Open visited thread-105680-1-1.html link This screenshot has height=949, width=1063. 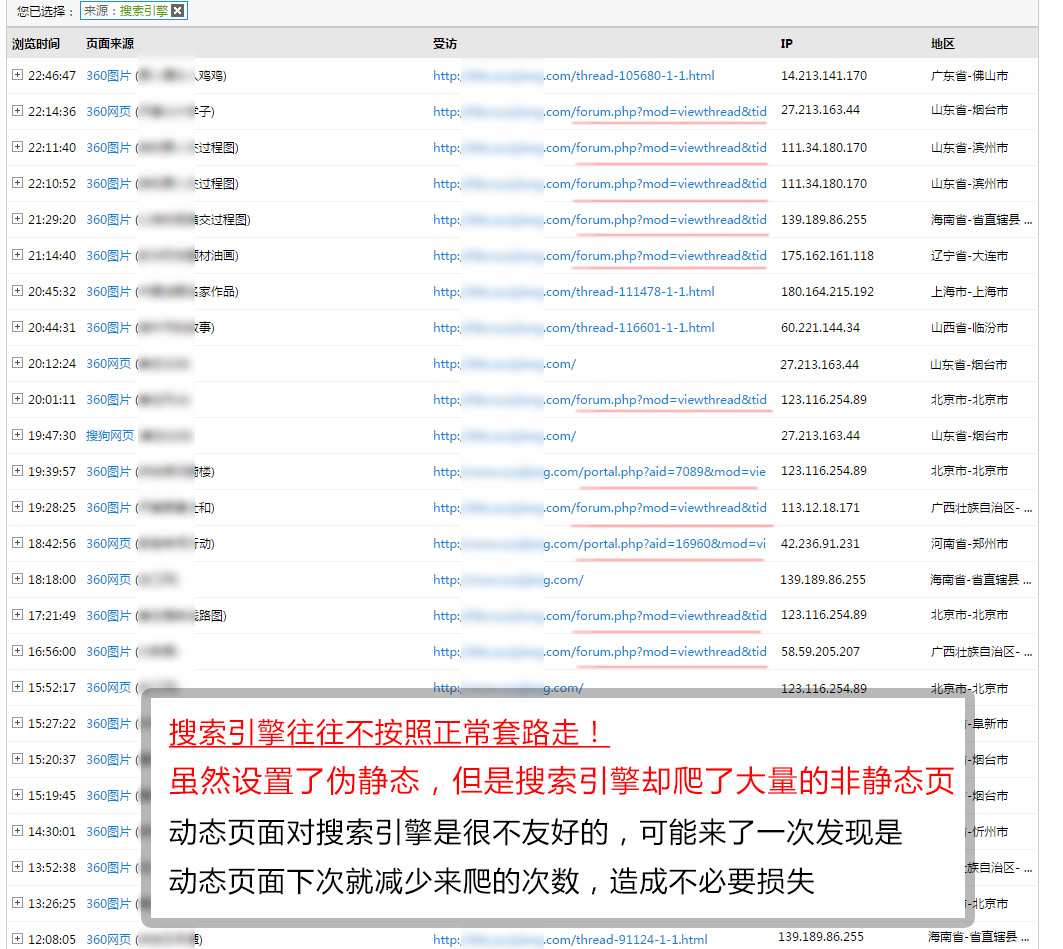(x=574, y=76)
